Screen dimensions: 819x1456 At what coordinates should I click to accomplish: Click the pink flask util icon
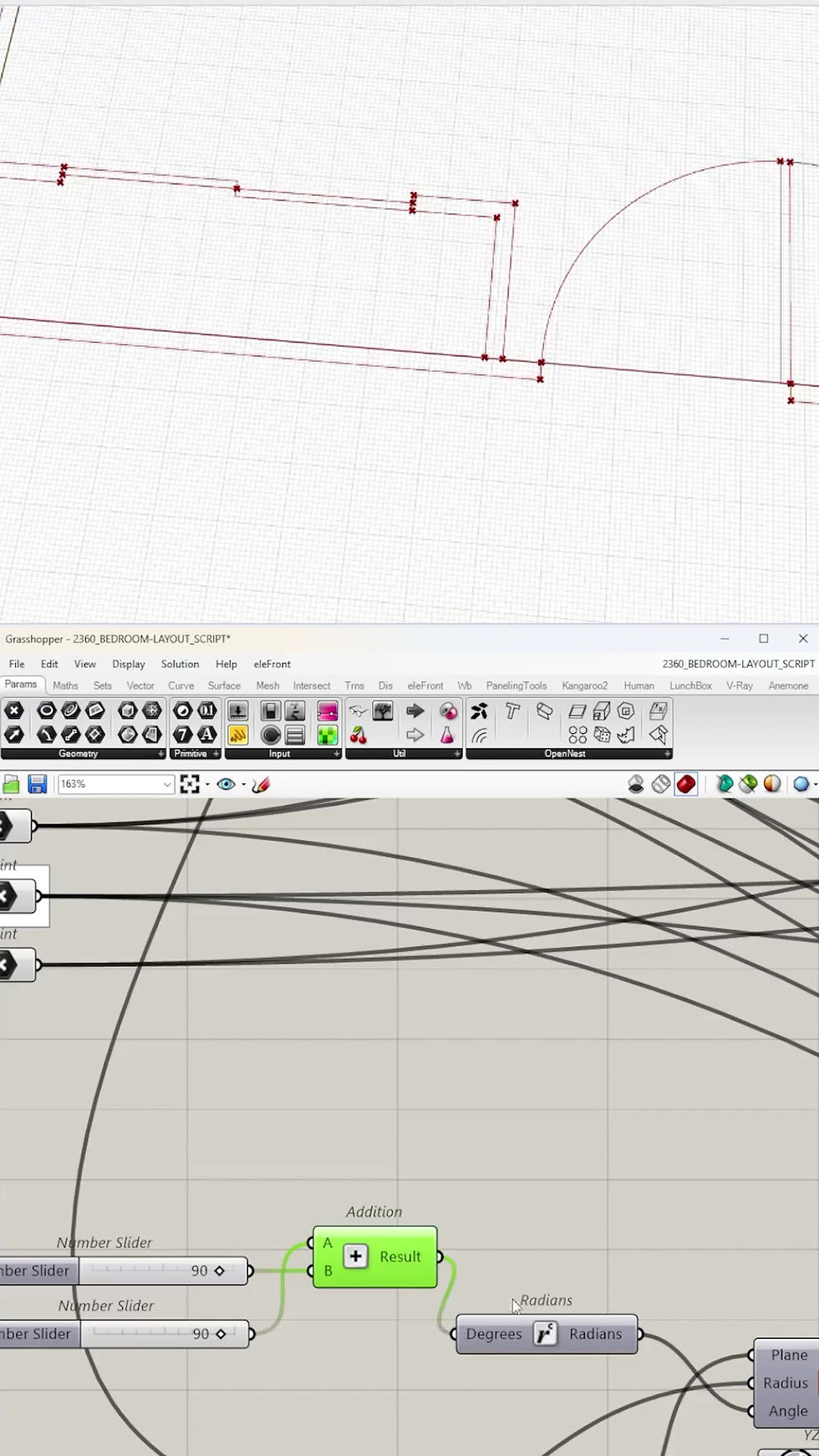coord(448,735)
